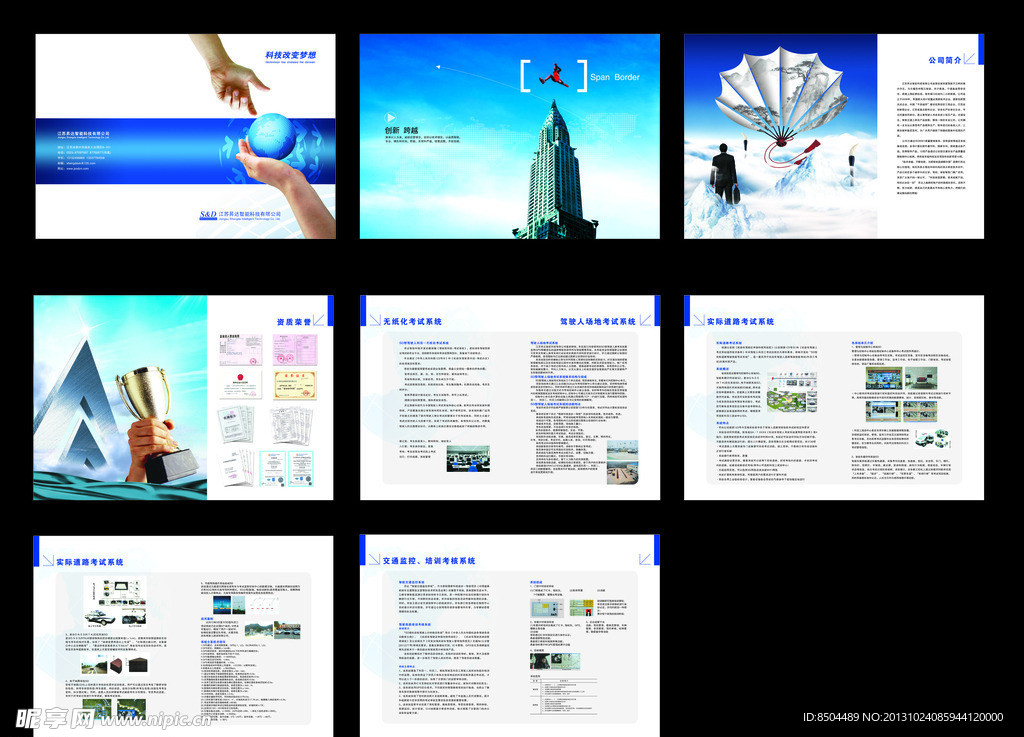Click the Span Border text label
Viewport: 1024px width, 737px height.
click(614, 77)
